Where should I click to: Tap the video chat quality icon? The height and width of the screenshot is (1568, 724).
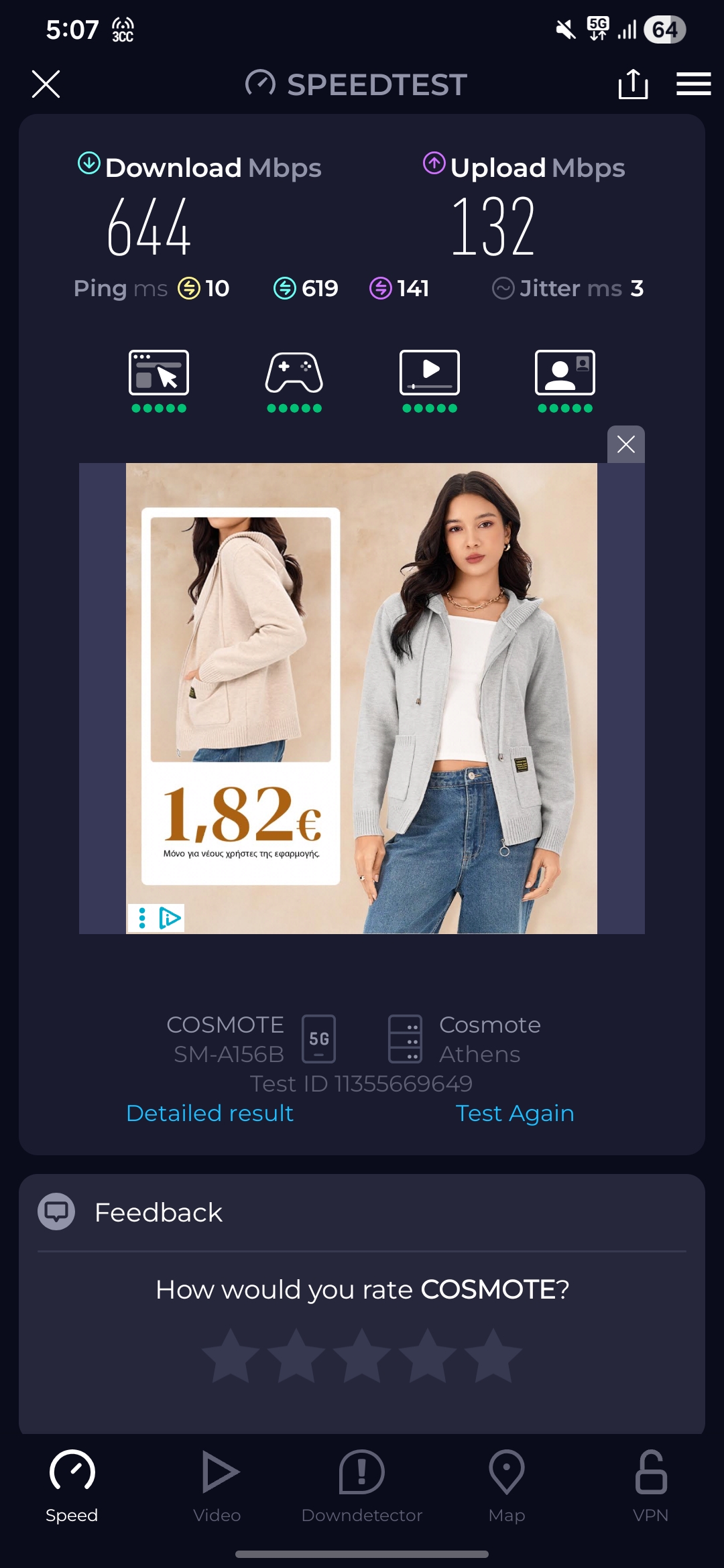point(565,373)
